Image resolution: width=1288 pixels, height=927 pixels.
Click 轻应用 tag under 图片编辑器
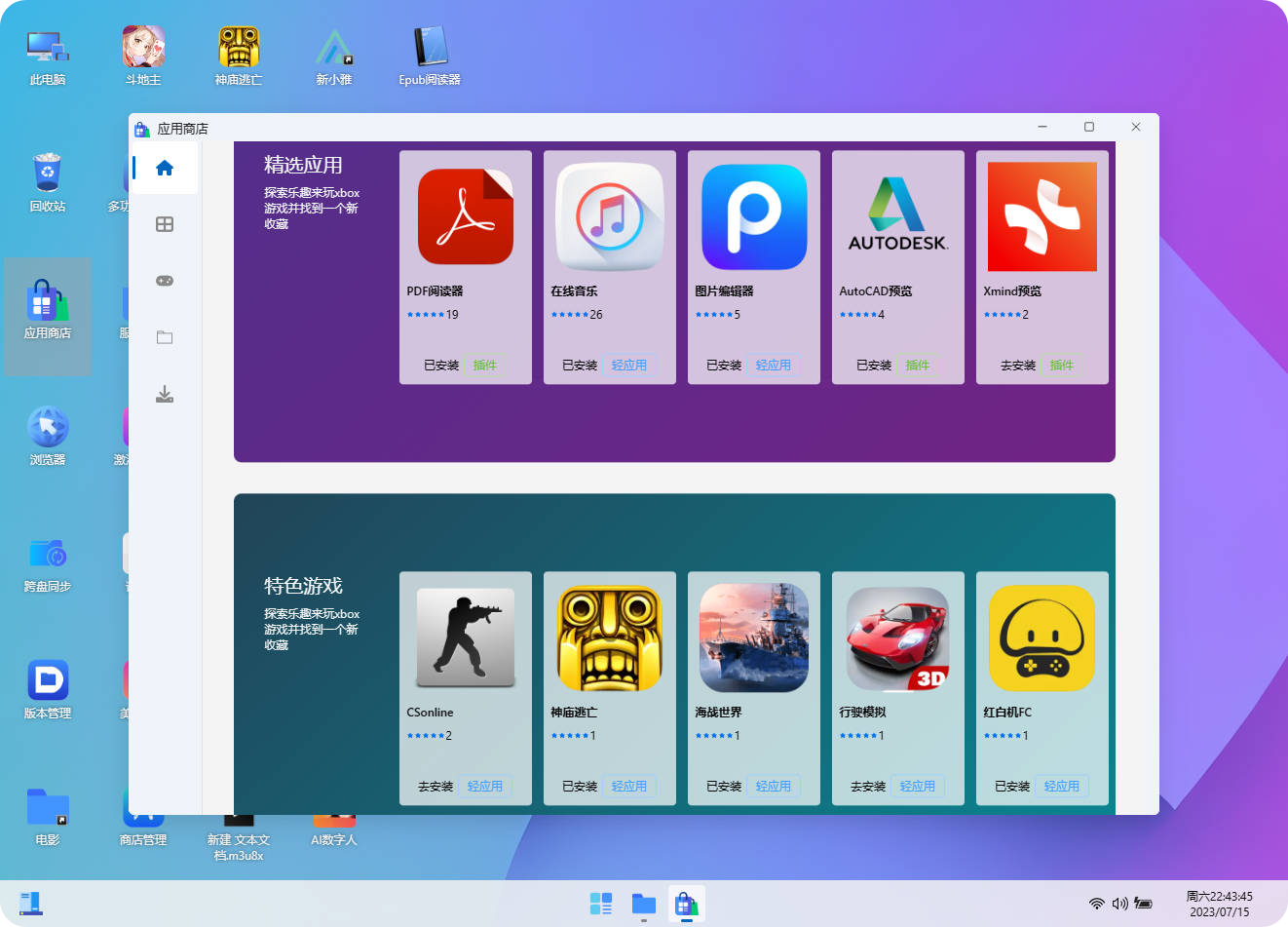pyautogui.click(x=774, y=366)
